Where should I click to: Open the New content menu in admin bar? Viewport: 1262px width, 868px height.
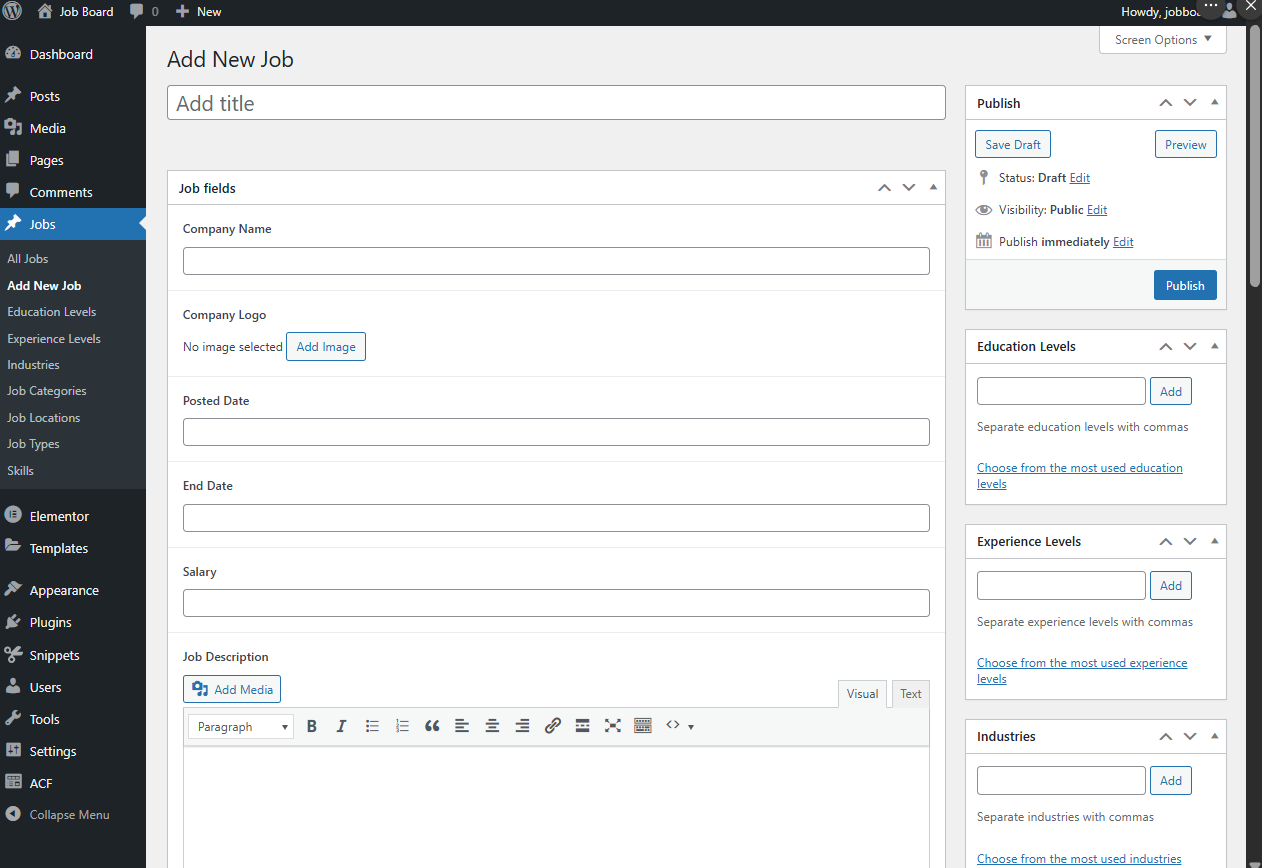click(198, 11)
